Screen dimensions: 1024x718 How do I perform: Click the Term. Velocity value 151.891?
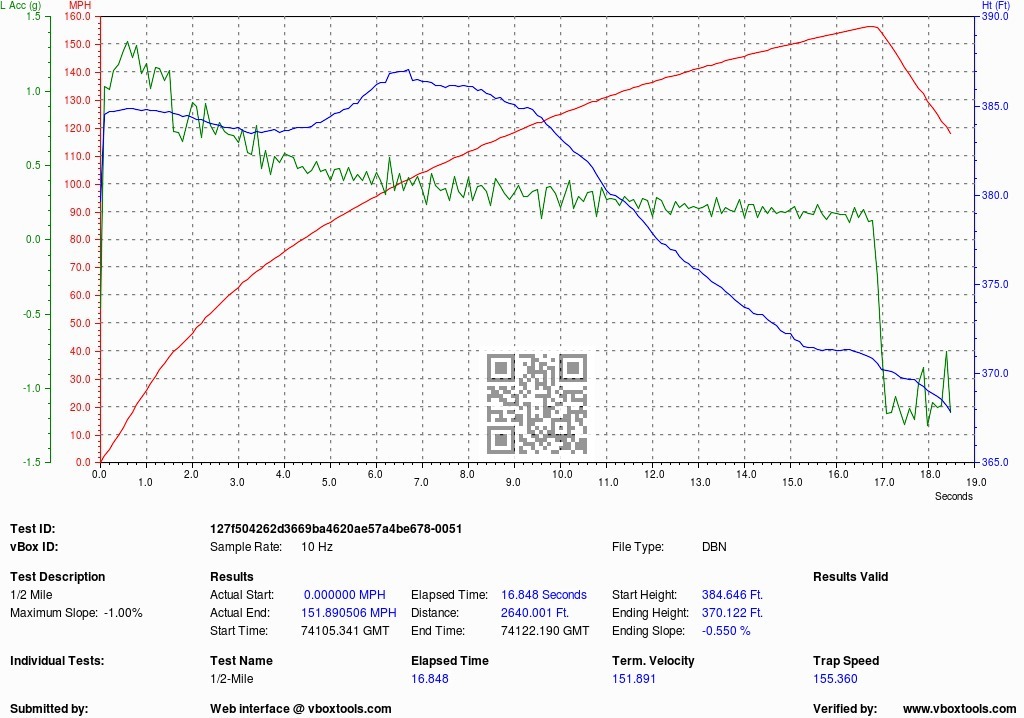pyautogui.click(x=633, y=679)
